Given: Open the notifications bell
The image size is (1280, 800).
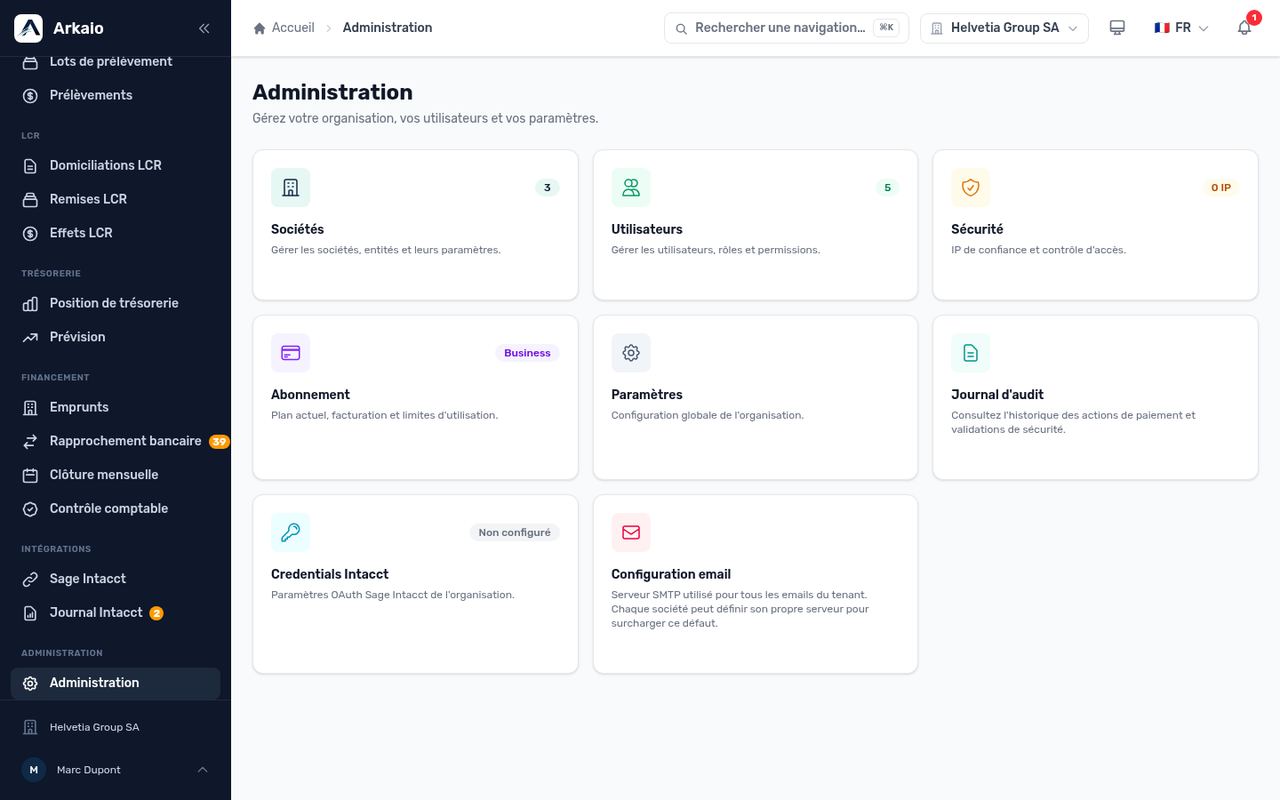Looking at the screenshot, I should [x=1244, y=28].
